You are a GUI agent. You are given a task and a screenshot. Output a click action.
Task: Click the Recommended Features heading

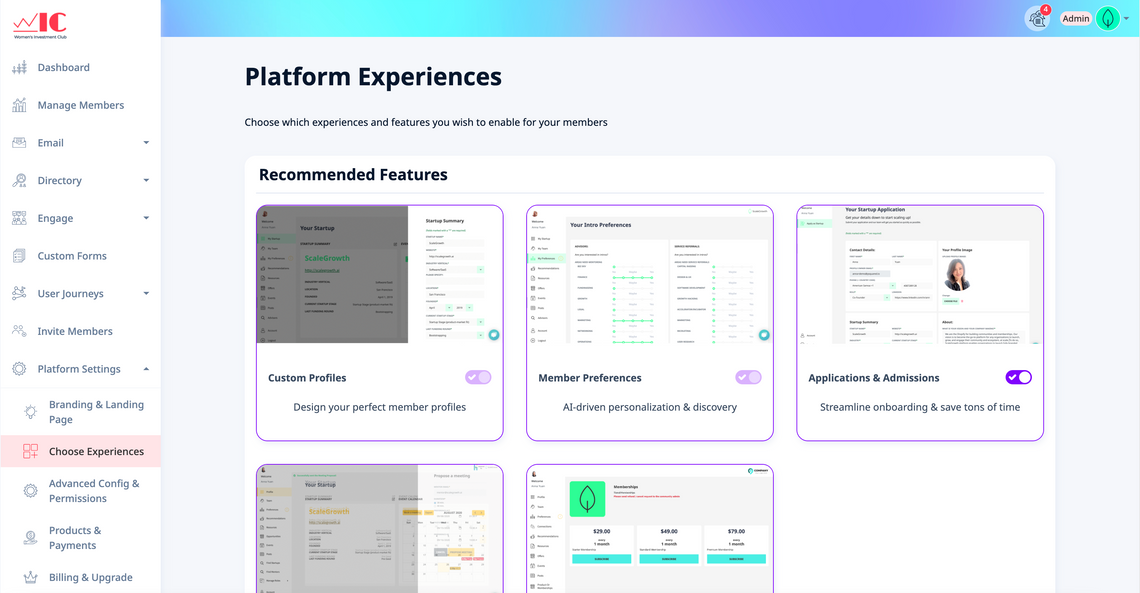353,174
